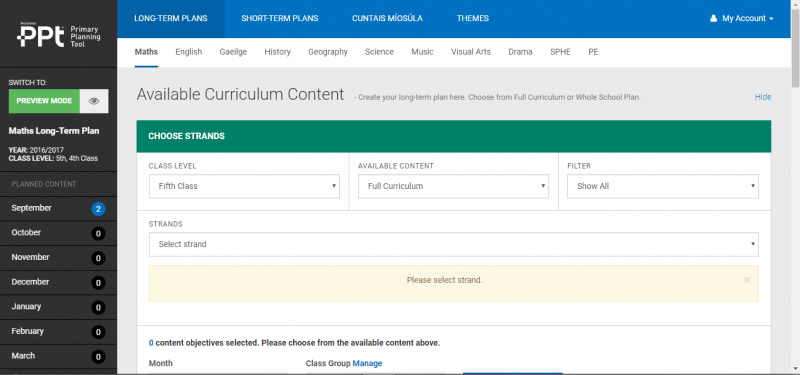Click the Manage class group link
Image resolution: width=800 pixels, height=375 pixels.
click(367, 363)
